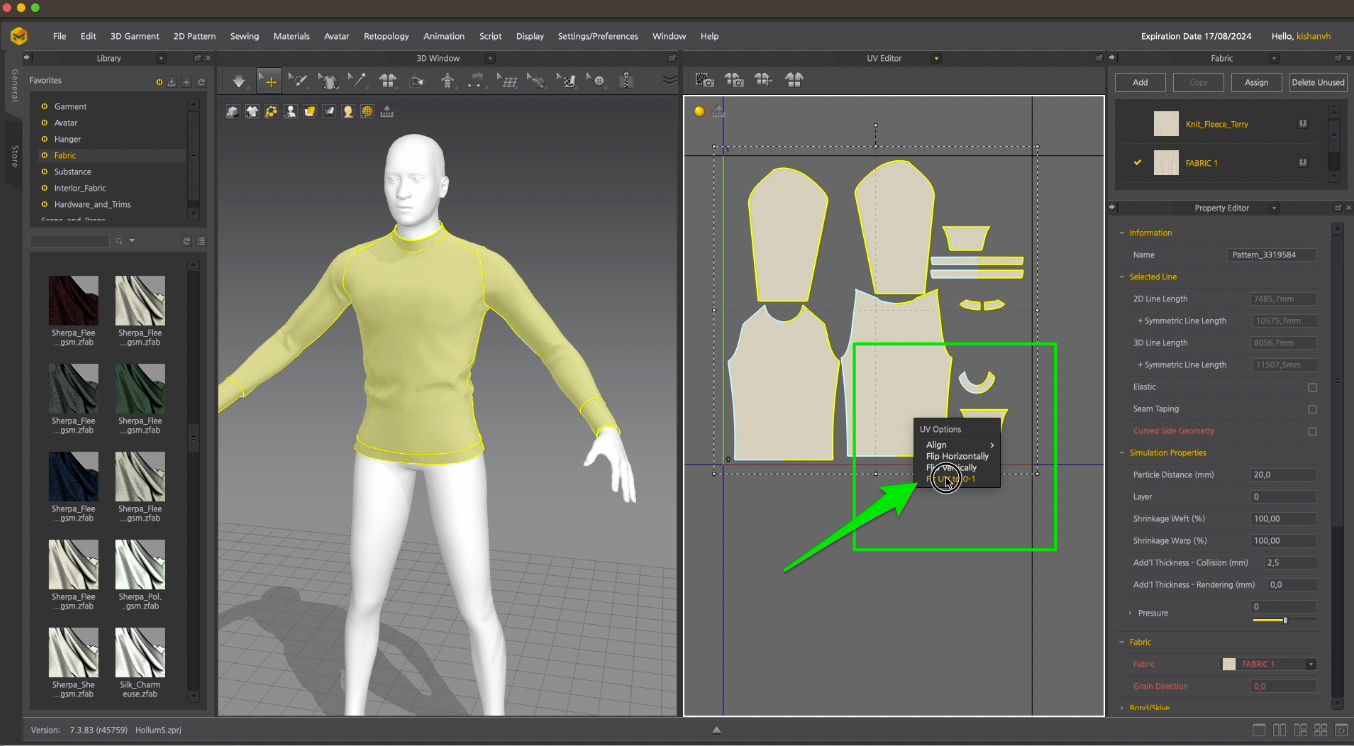The image size is (1354, 746).
Task: Click the yellow globe environment icon
Action: point(367,111)
